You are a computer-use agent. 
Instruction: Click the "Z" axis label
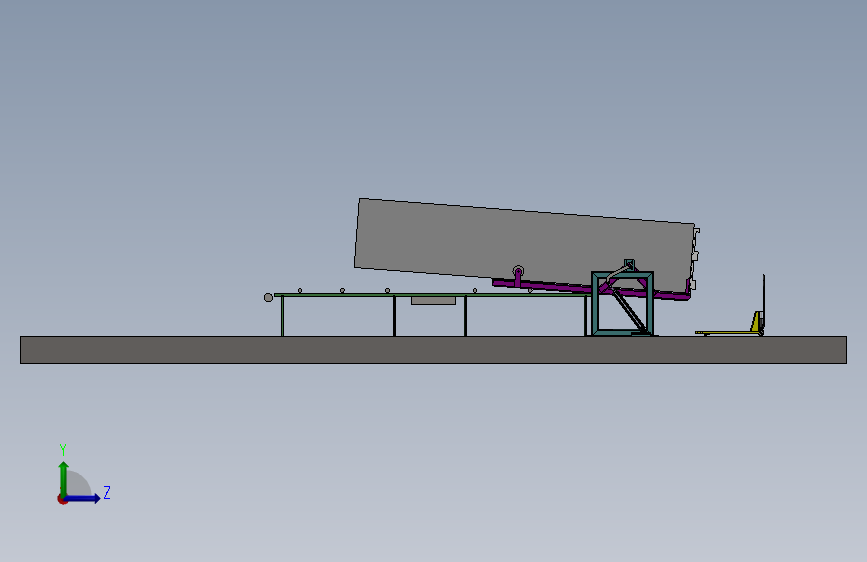[107, 492]
